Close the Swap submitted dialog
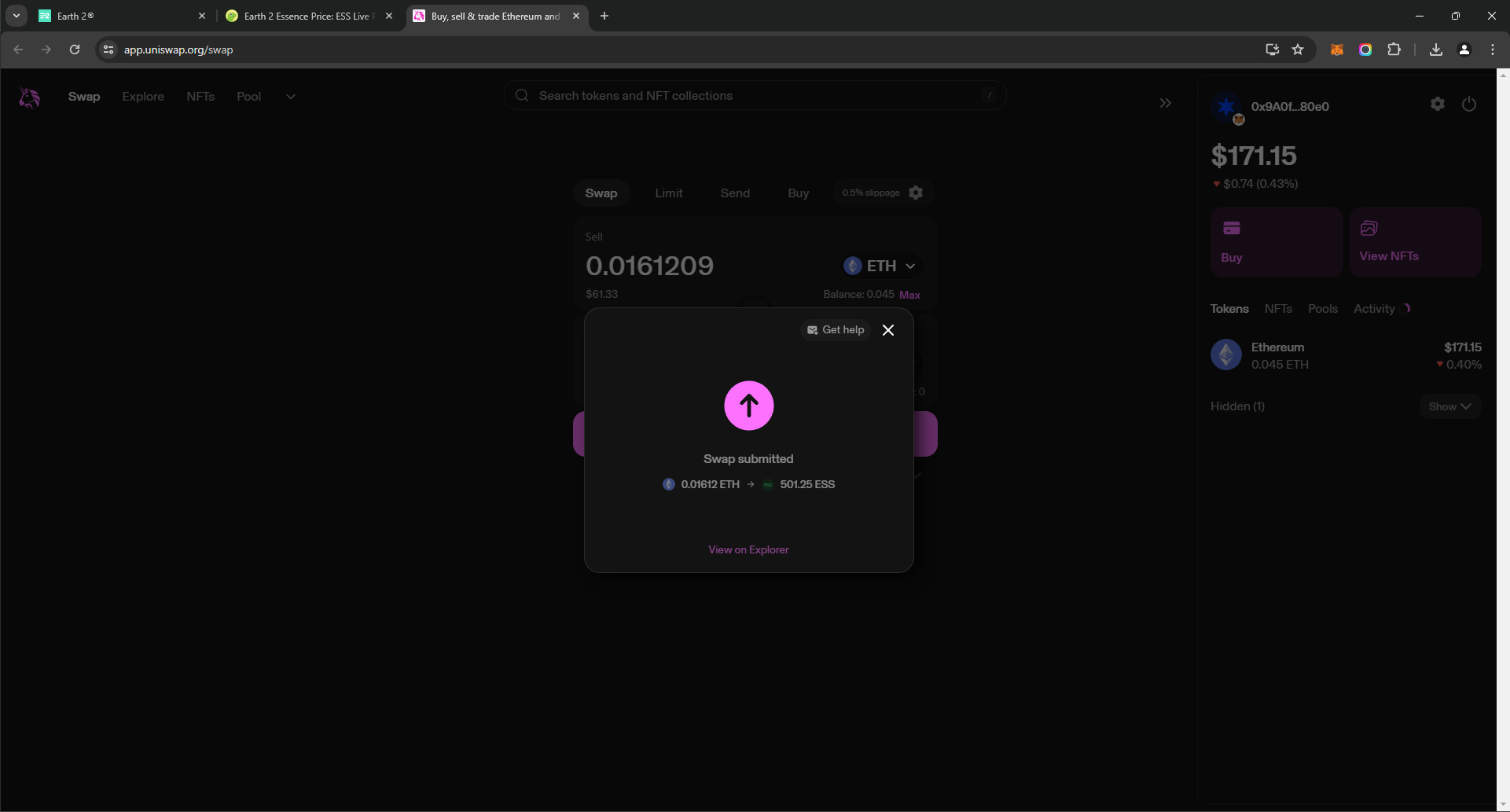Viewport: 1510px width, 812px height. 888,330
